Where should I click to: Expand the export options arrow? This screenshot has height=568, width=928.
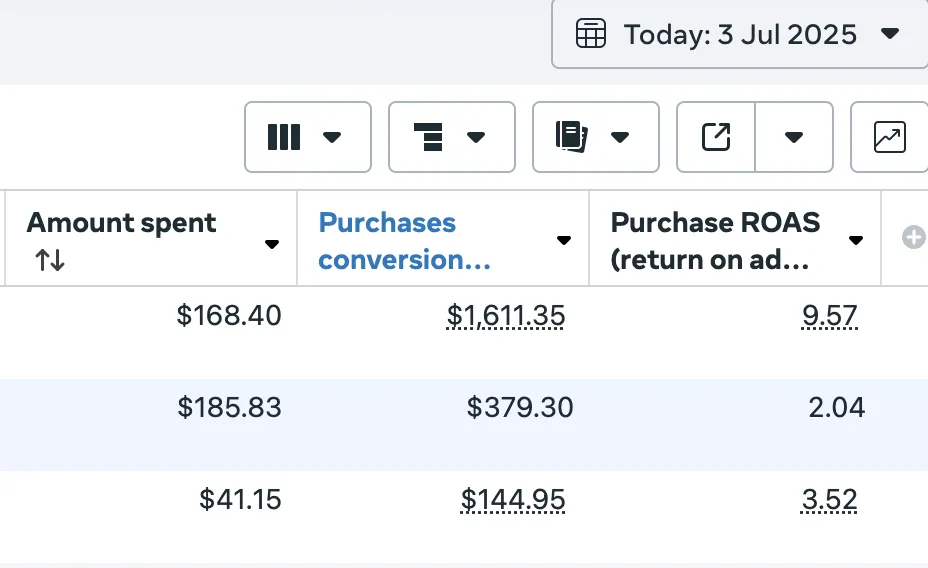pos(794,137)
